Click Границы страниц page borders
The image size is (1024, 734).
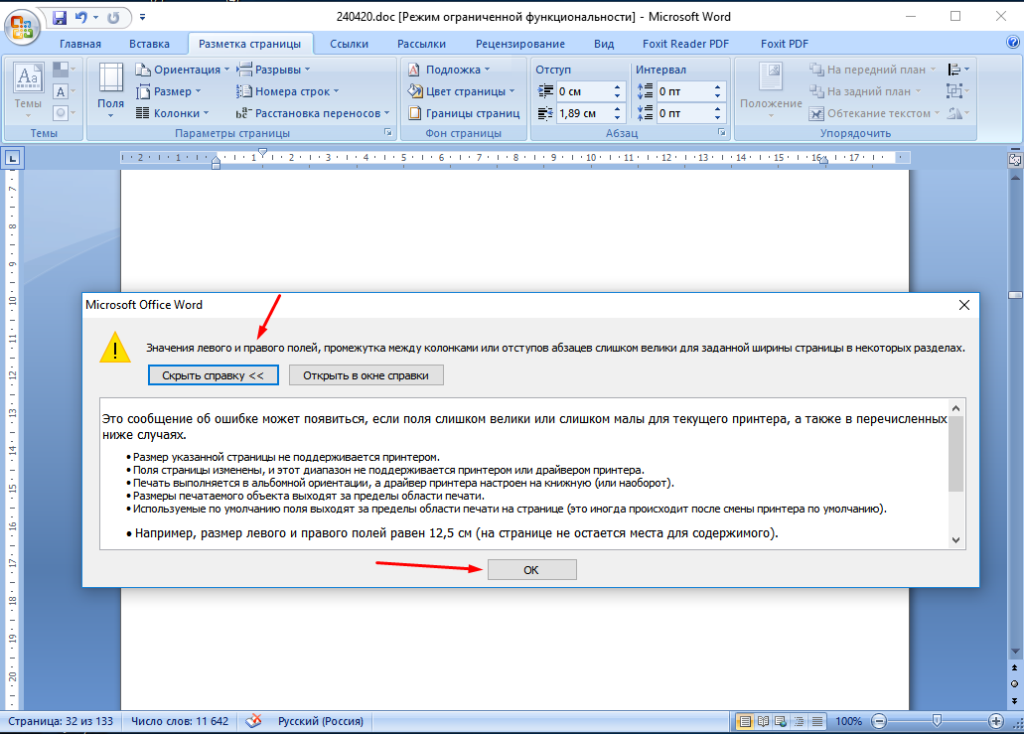(464, 113)
